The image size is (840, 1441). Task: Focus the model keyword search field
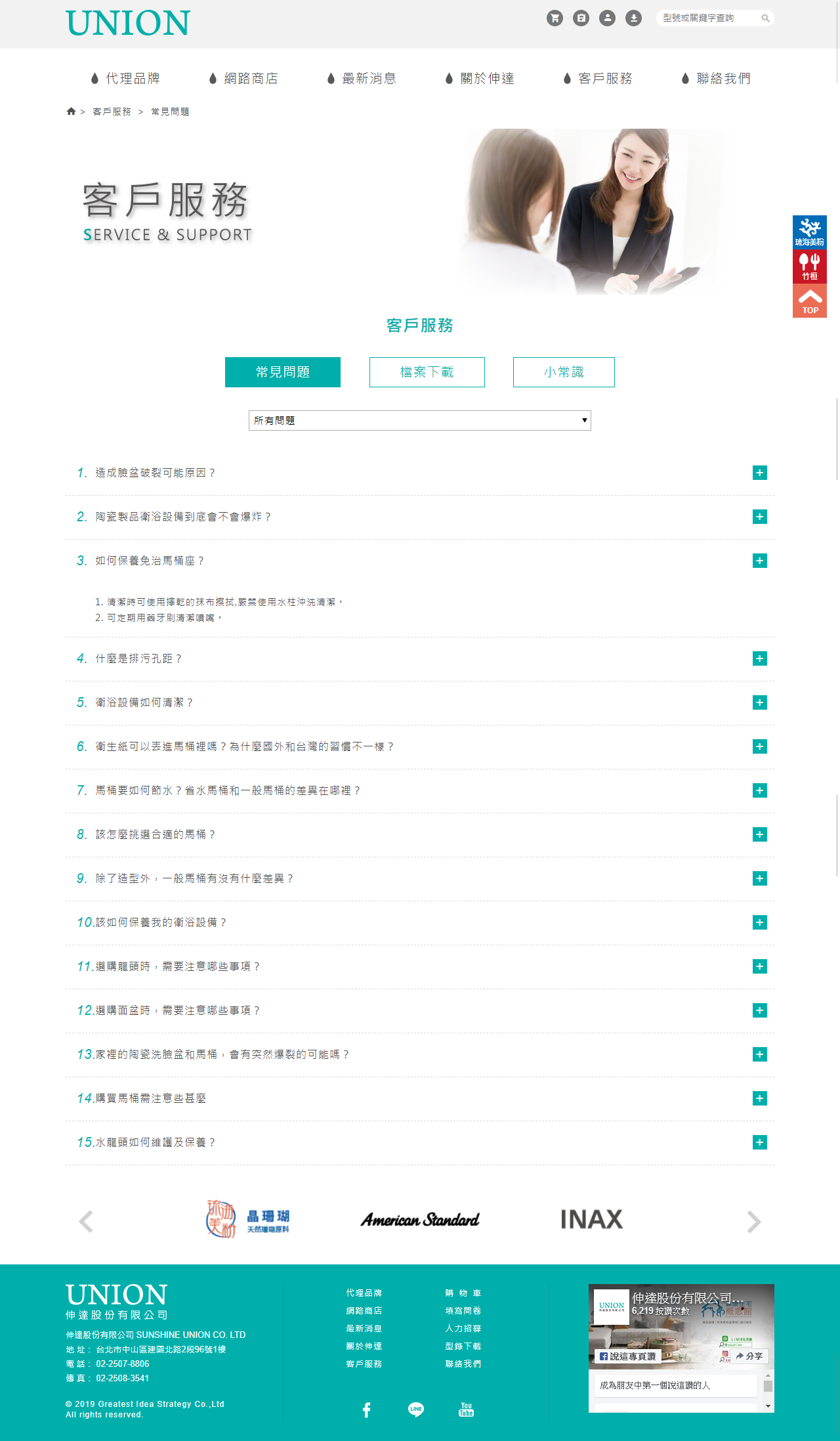click(709, 18)
